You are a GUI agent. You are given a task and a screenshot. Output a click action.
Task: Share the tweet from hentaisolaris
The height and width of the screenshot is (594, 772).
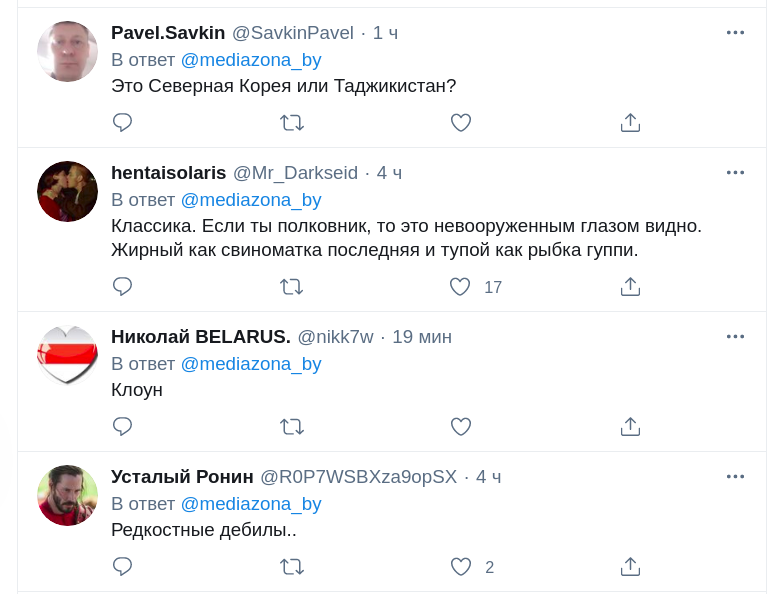[630, 287]
